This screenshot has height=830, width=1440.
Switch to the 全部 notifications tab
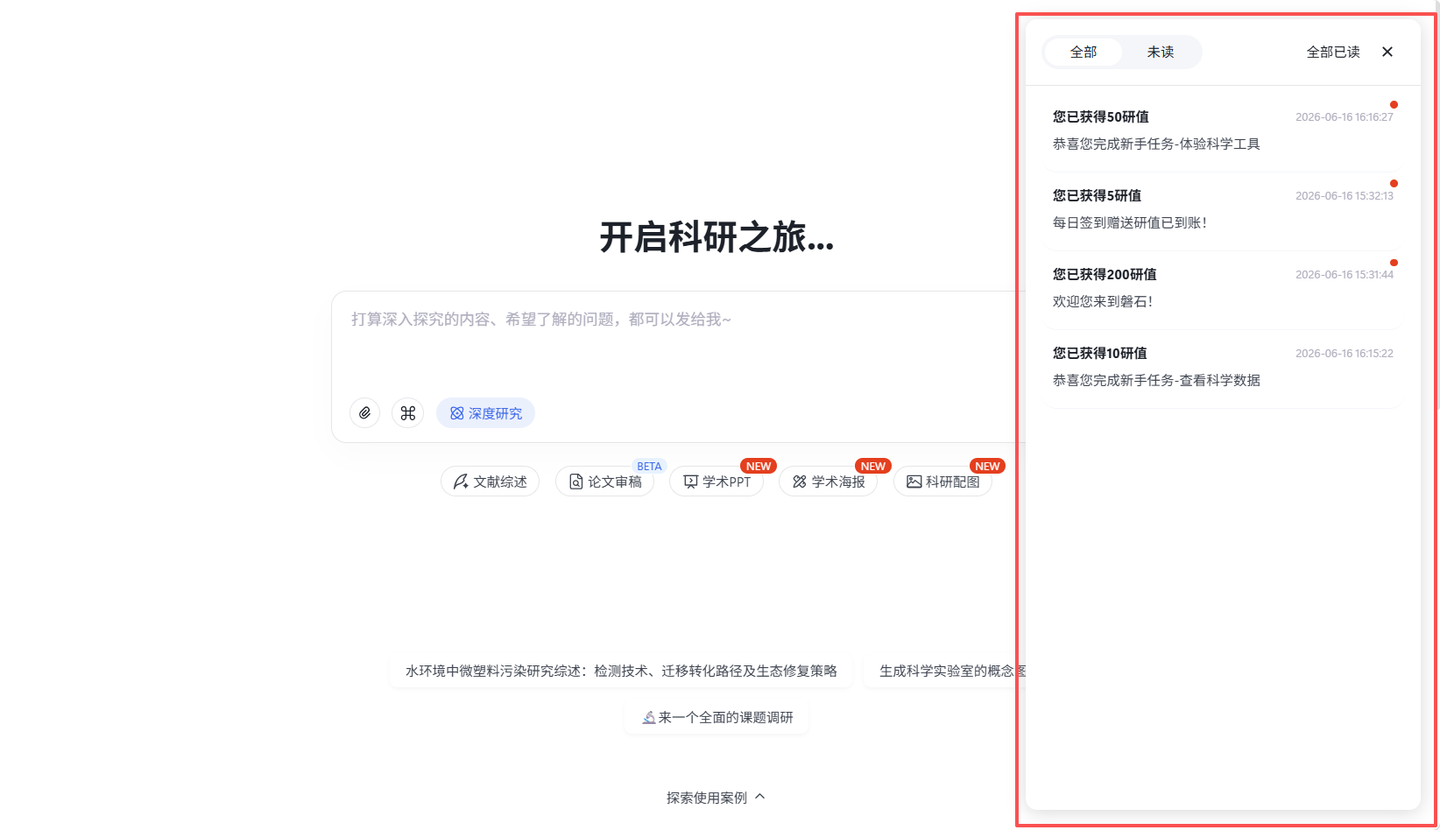coord(1083,52)
